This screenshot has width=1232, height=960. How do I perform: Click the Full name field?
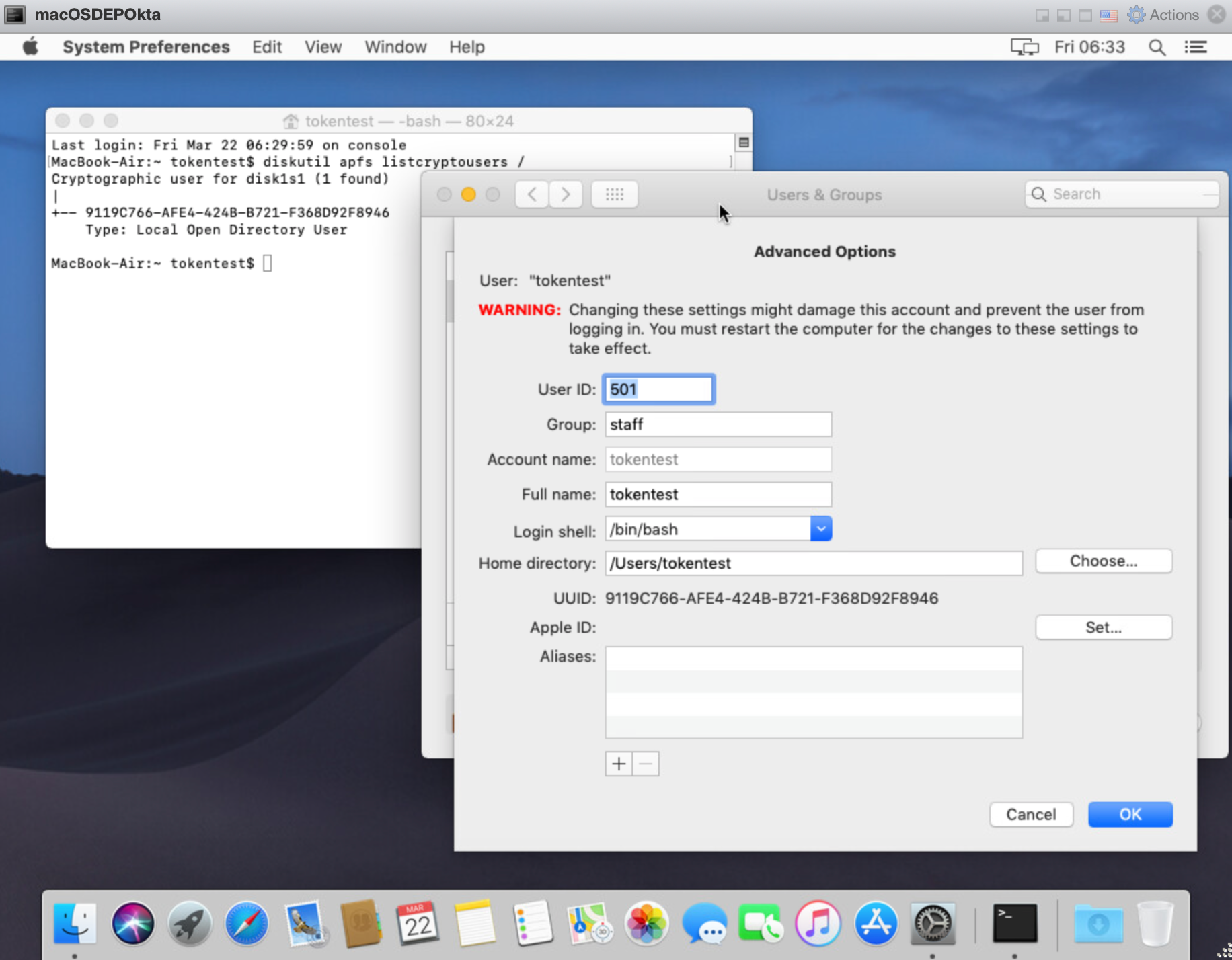click(x=718, y=494)
